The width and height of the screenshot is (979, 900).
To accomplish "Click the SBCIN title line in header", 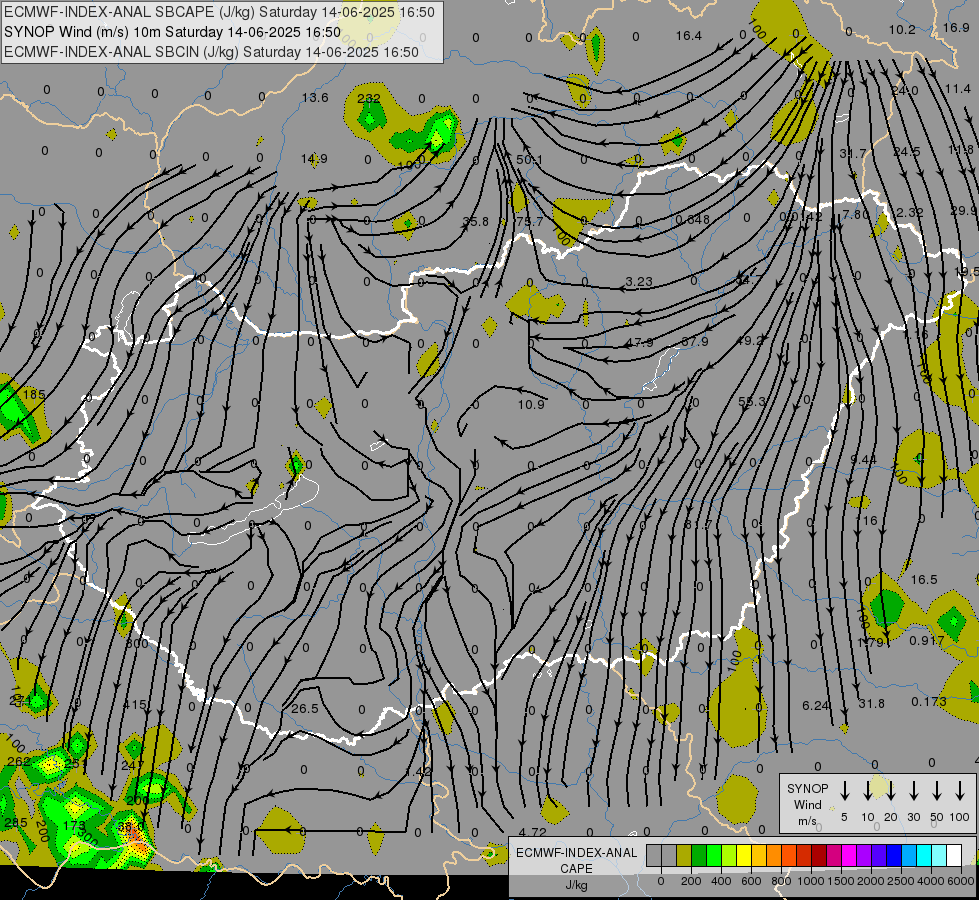I will pyautogui.click(x=211, y=52).
